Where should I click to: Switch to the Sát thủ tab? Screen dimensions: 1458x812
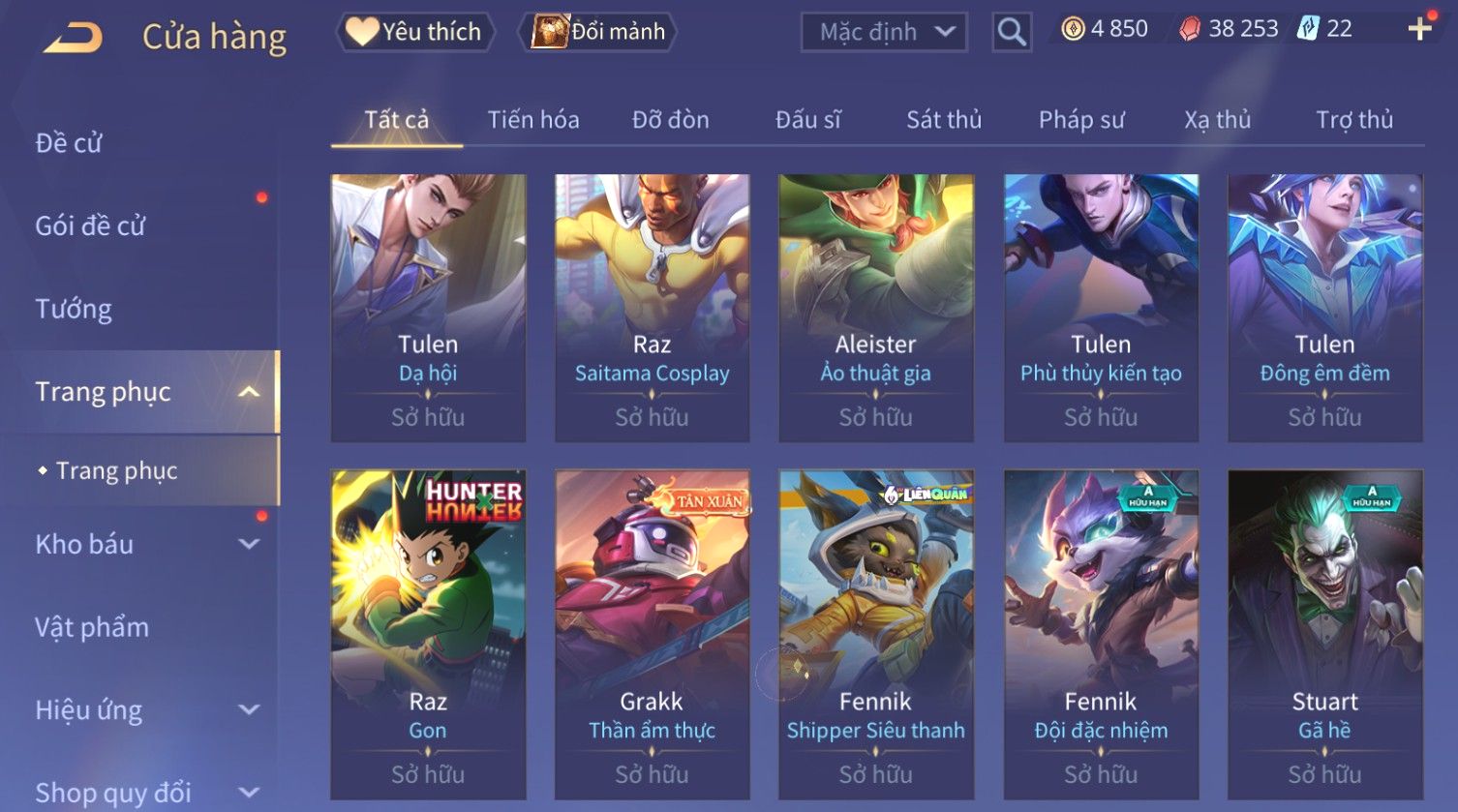[x=944, y=120]
